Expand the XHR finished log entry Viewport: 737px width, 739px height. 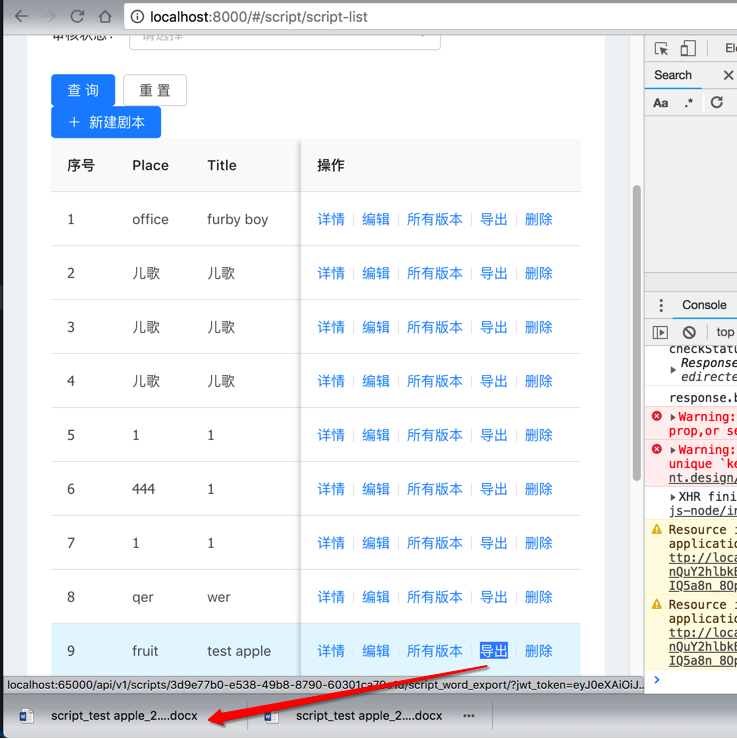click(x=673, y=497)
